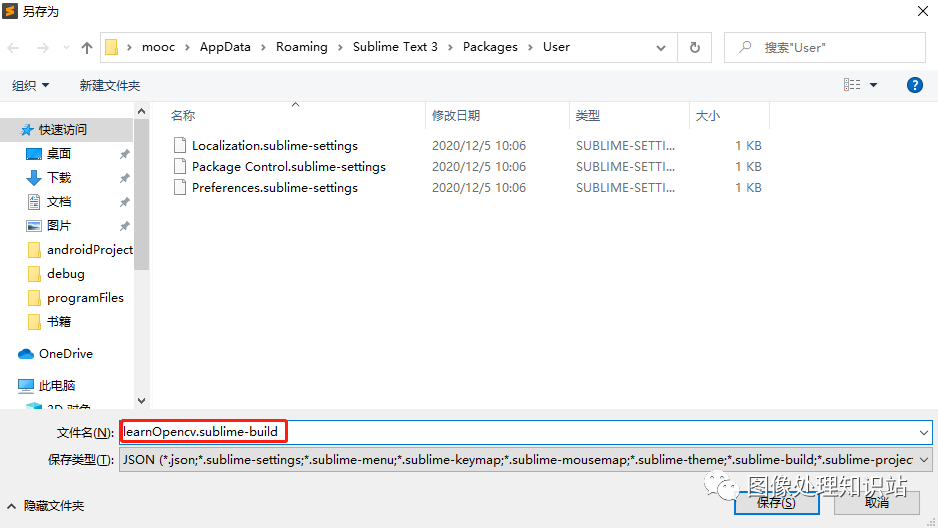Click Preferences.sublime-settings file icon
This screenshot has width=938, height=528.
click(179, 187)
